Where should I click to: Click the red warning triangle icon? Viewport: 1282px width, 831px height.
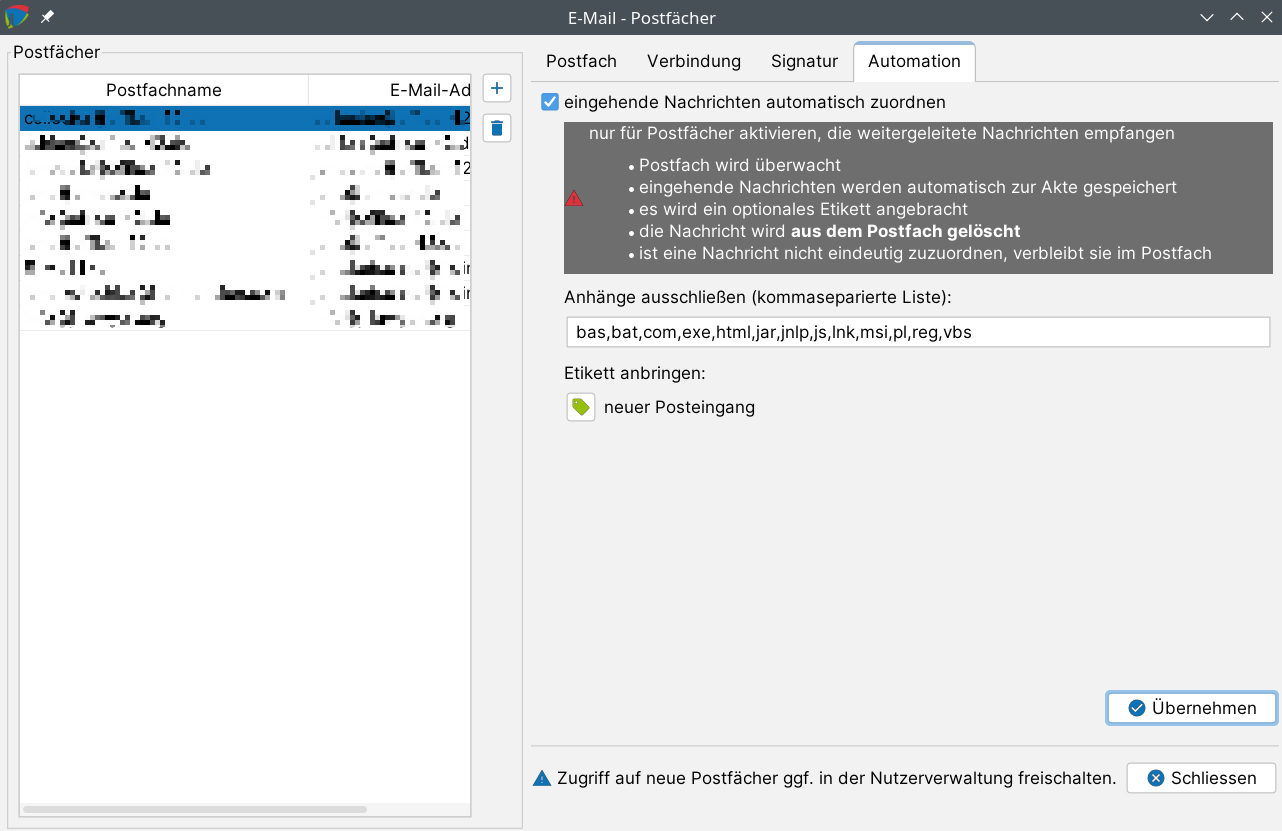(574, 199)
